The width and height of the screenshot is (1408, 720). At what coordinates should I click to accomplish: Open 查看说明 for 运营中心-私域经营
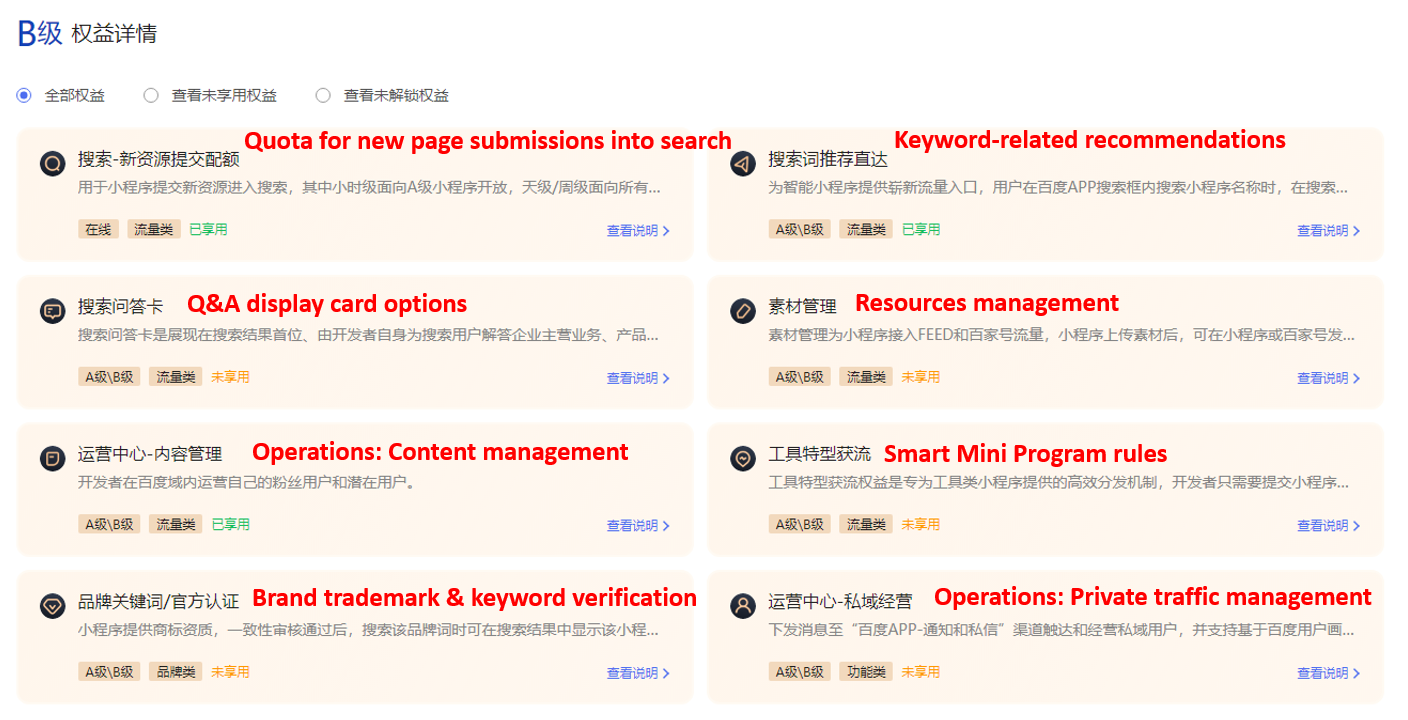point(1329,673)
